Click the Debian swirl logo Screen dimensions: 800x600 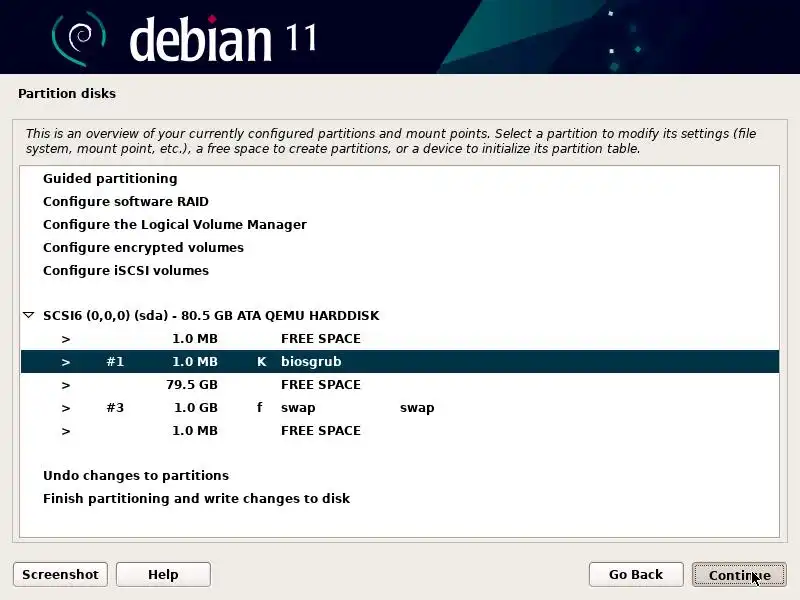pyautogui.click(x=79, y=39)
